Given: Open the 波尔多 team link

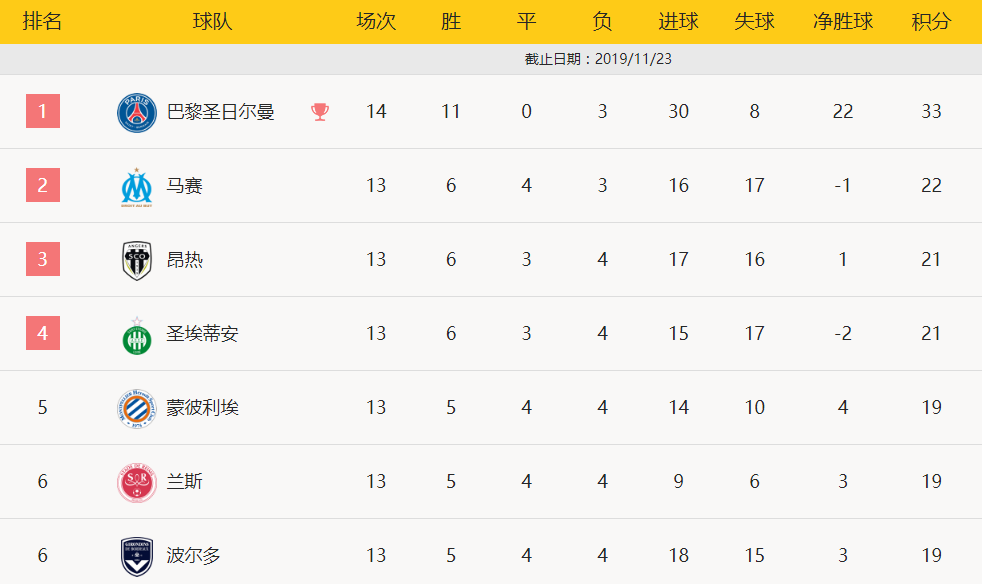Looking at the screenshot, I should 193,556.
